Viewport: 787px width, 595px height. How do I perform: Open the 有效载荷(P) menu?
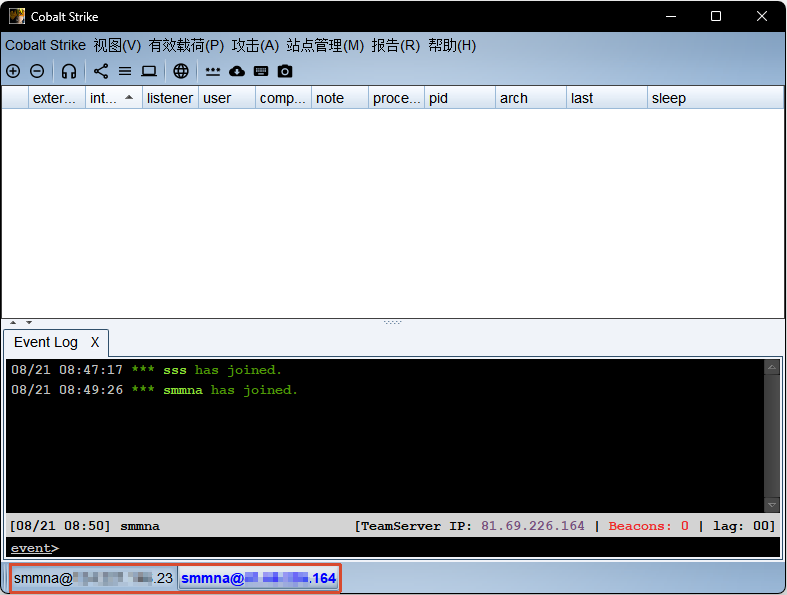click(186, 45)
